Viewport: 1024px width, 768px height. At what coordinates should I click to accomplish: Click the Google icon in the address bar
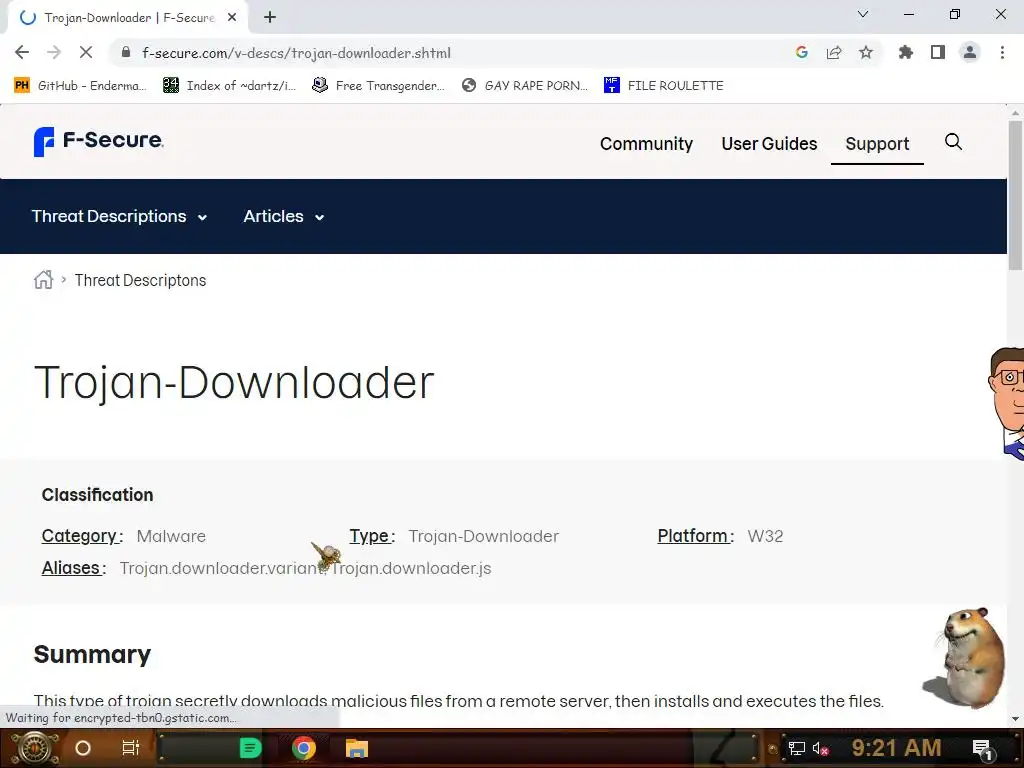coord(802,52)
